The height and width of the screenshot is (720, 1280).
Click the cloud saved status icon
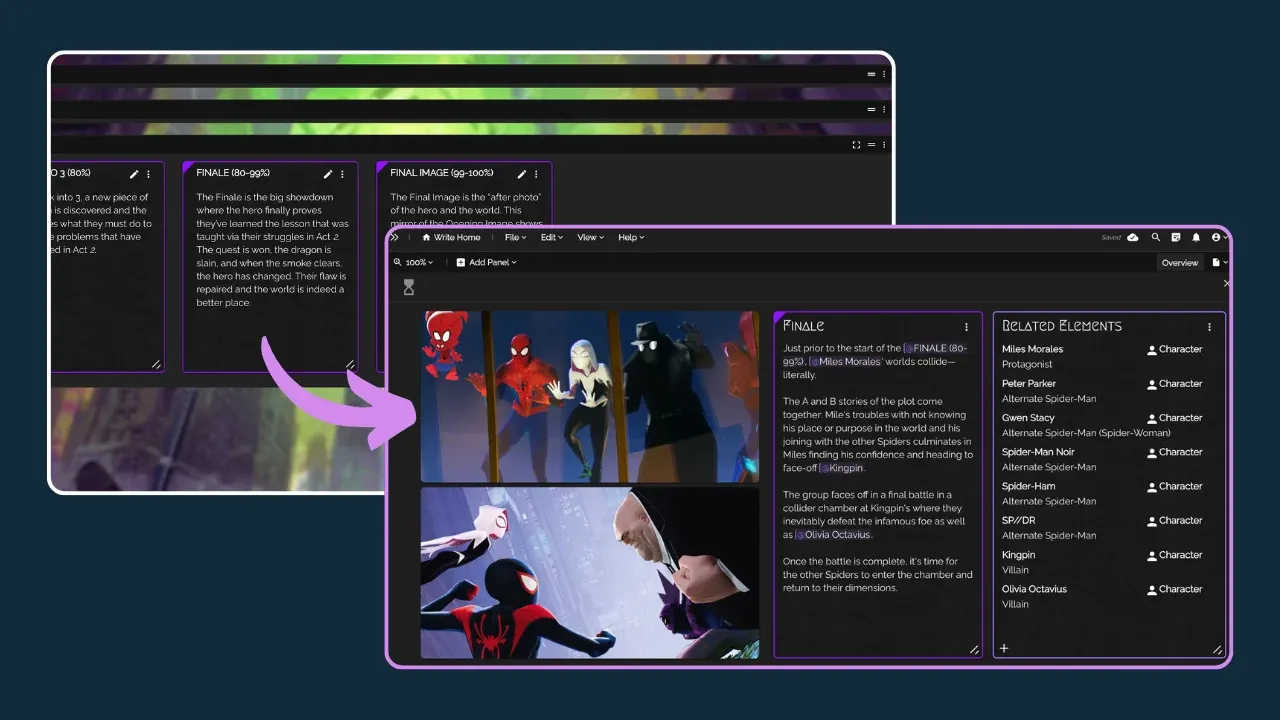1133,238
